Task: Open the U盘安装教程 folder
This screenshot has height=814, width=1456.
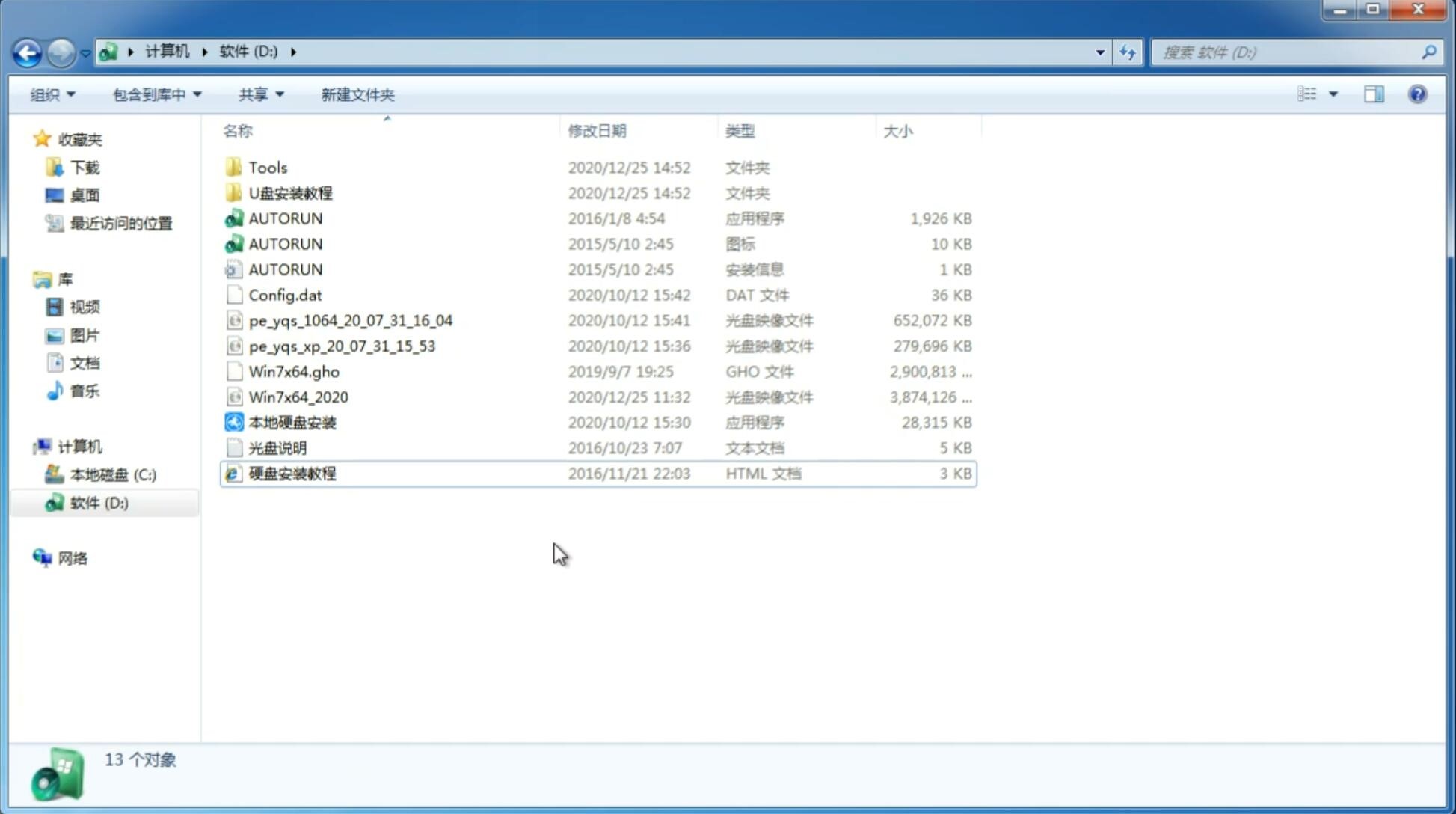Action: 291,192
